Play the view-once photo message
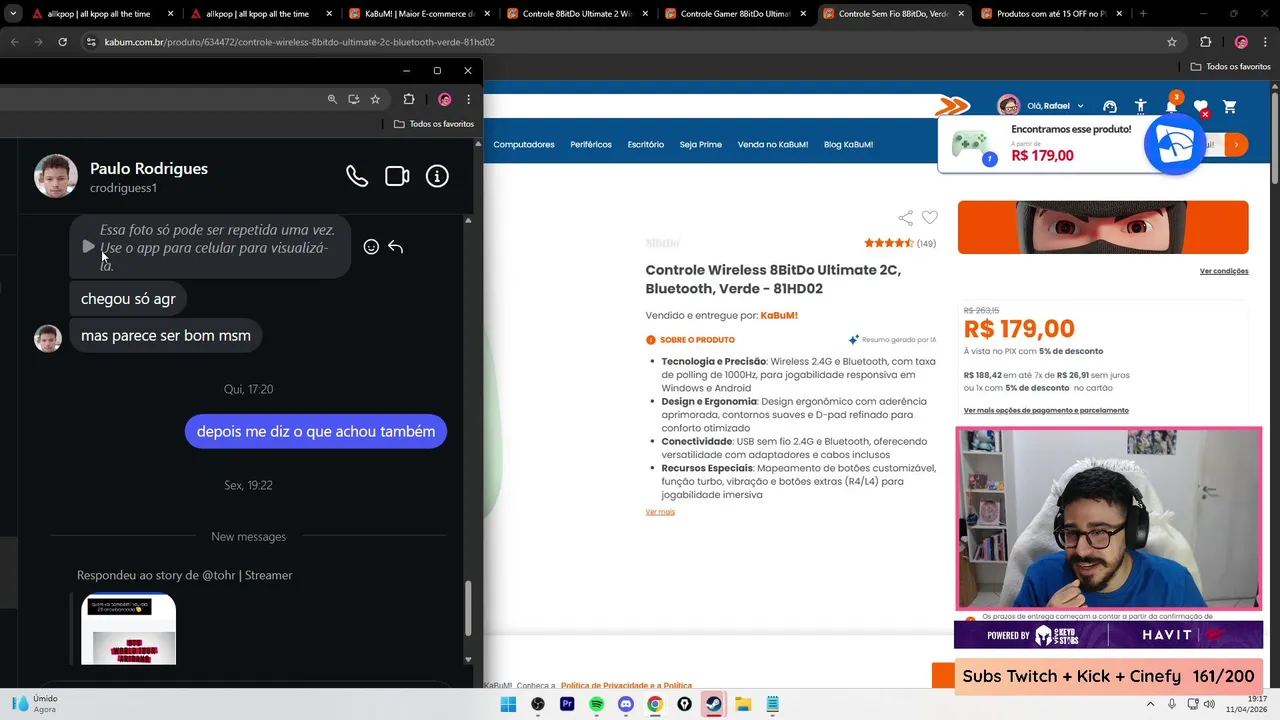 point(88,246)
